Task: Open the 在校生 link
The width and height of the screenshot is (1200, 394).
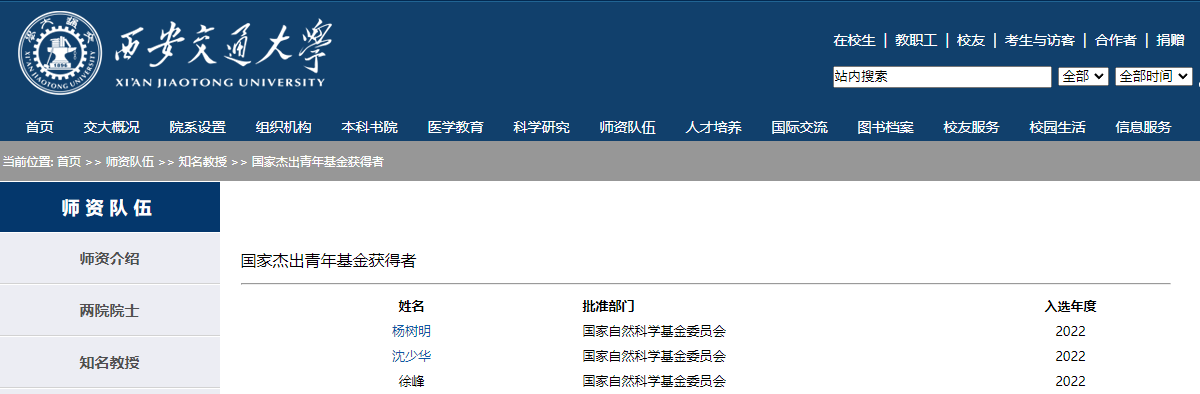Action: point(854,40)
